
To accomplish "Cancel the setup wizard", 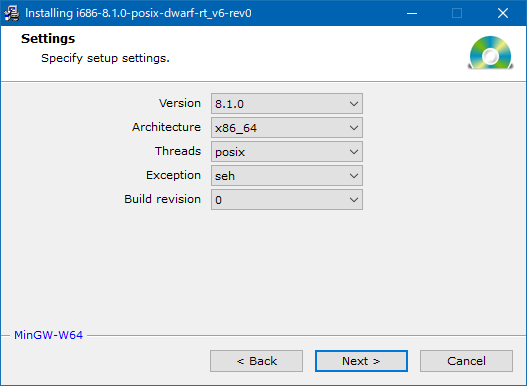I will coord(466,361).
